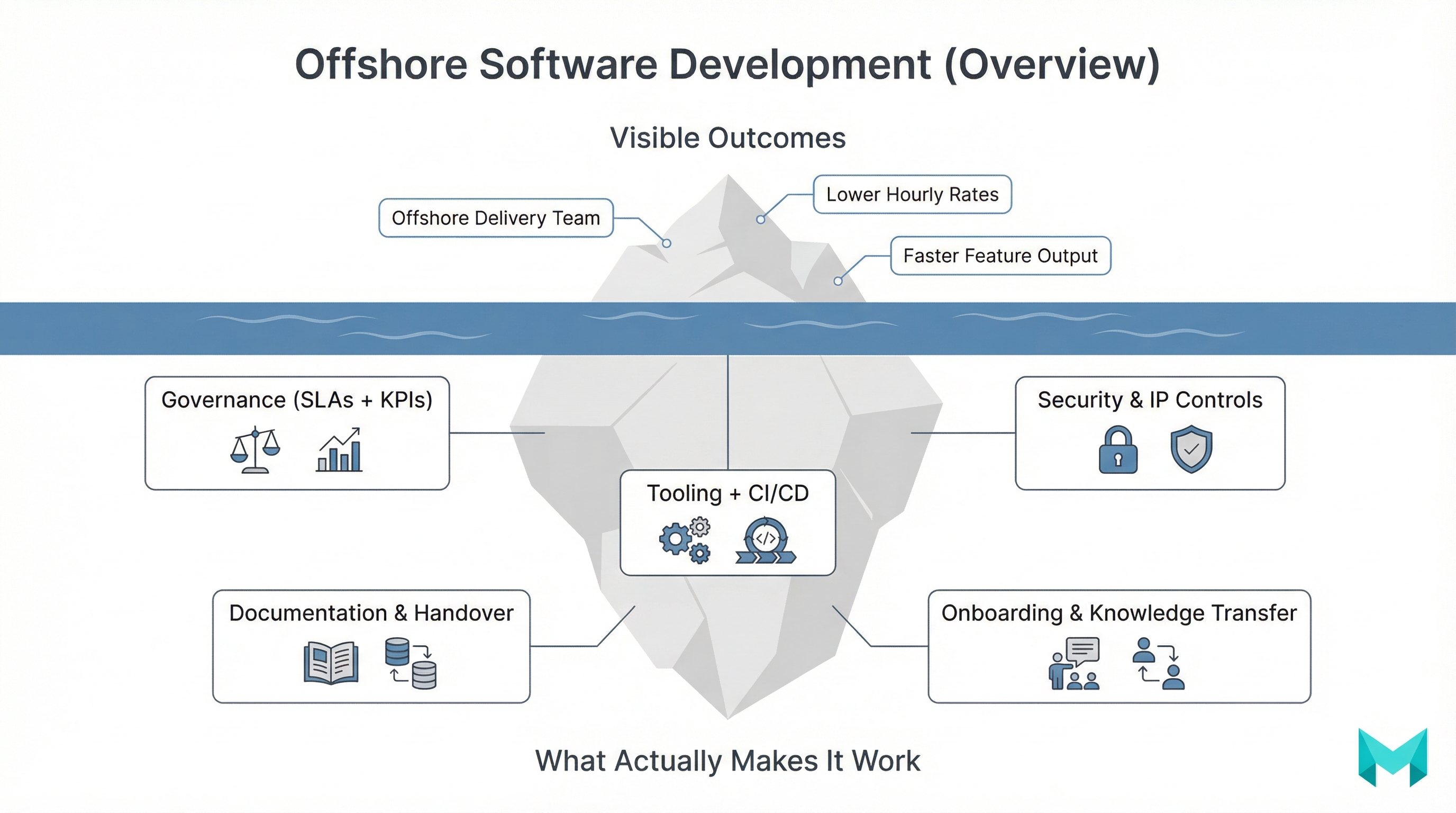Select the open book icon in Documentation & Handover
The image size is (1456, 813).
pyautogui.click(x=331, y=662)
